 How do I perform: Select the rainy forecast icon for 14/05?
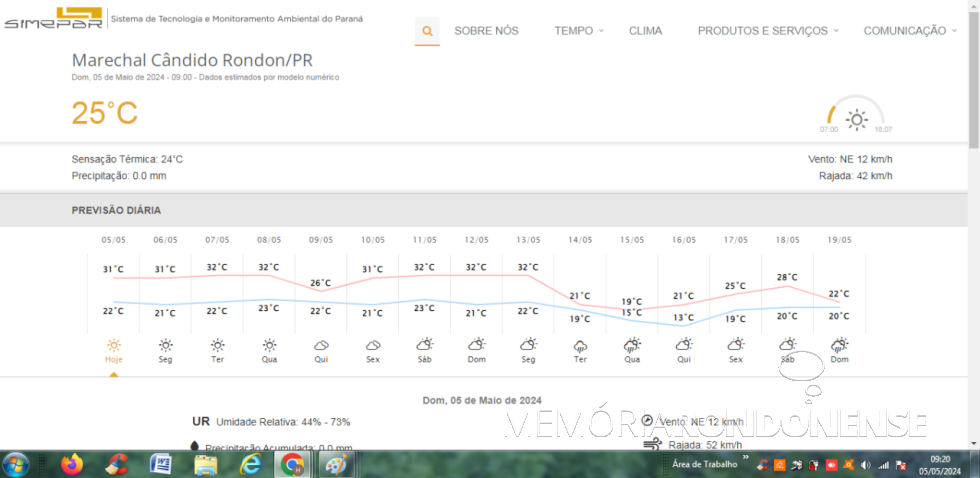[580, 345]
